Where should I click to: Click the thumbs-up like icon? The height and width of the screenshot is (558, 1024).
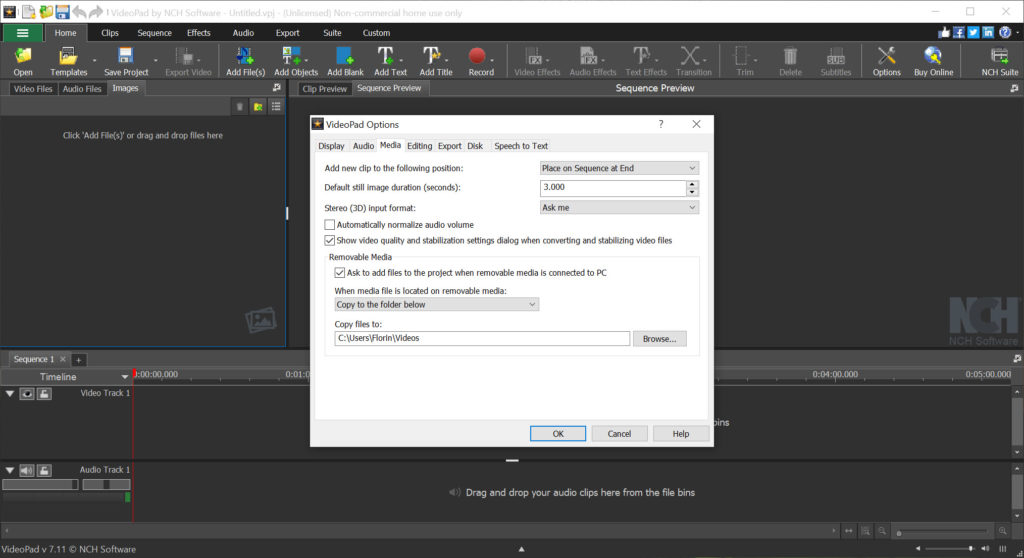944,32
